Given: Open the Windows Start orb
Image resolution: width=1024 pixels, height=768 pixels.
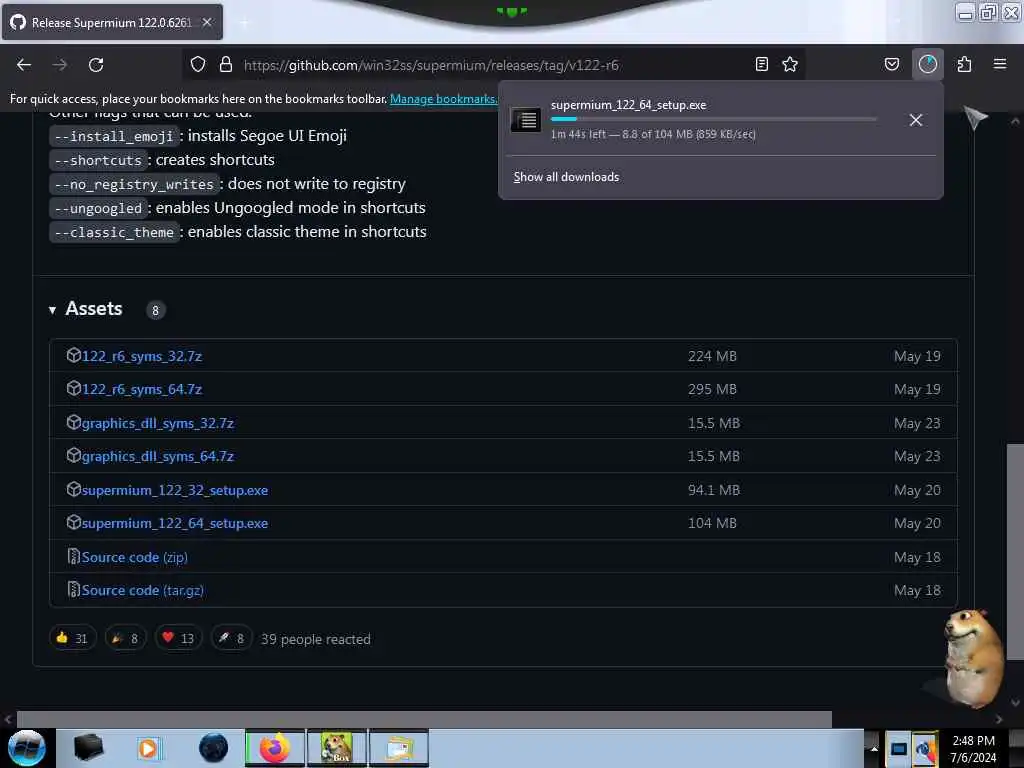Looking at the screenshot, I should coord(27,748).
